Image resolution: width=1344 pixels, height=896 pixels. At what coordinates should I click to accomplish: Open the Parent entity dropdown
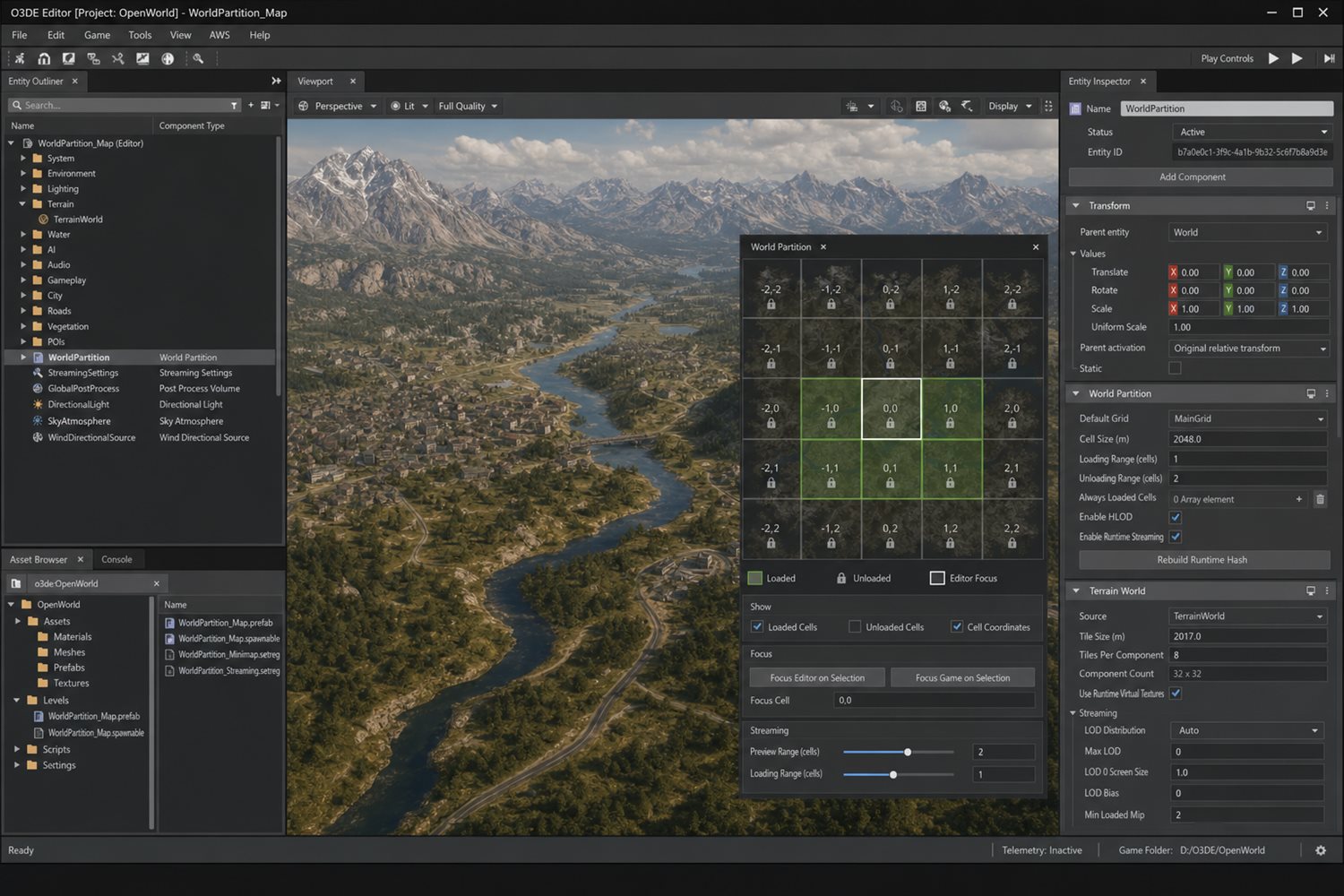click(1248, 232)
